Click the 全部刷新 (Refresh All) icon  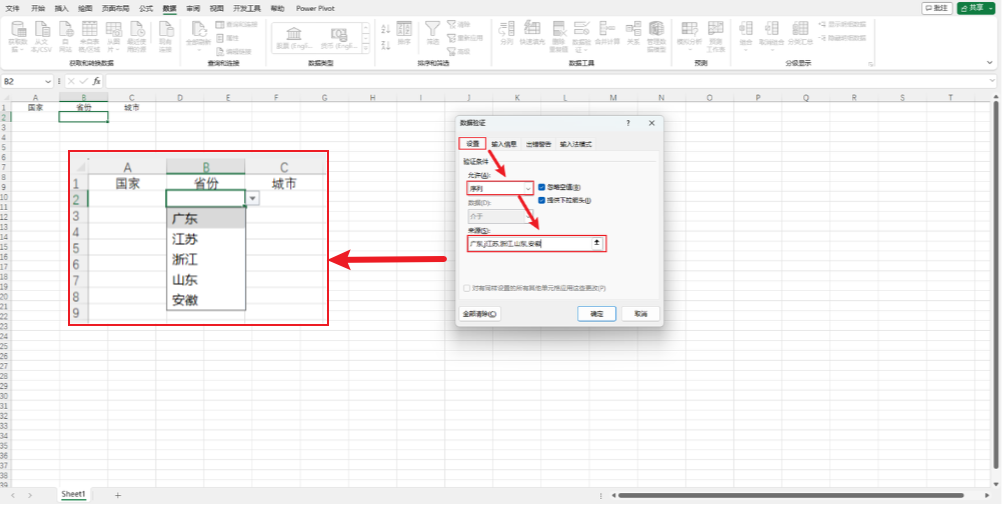tap(198, 35)
